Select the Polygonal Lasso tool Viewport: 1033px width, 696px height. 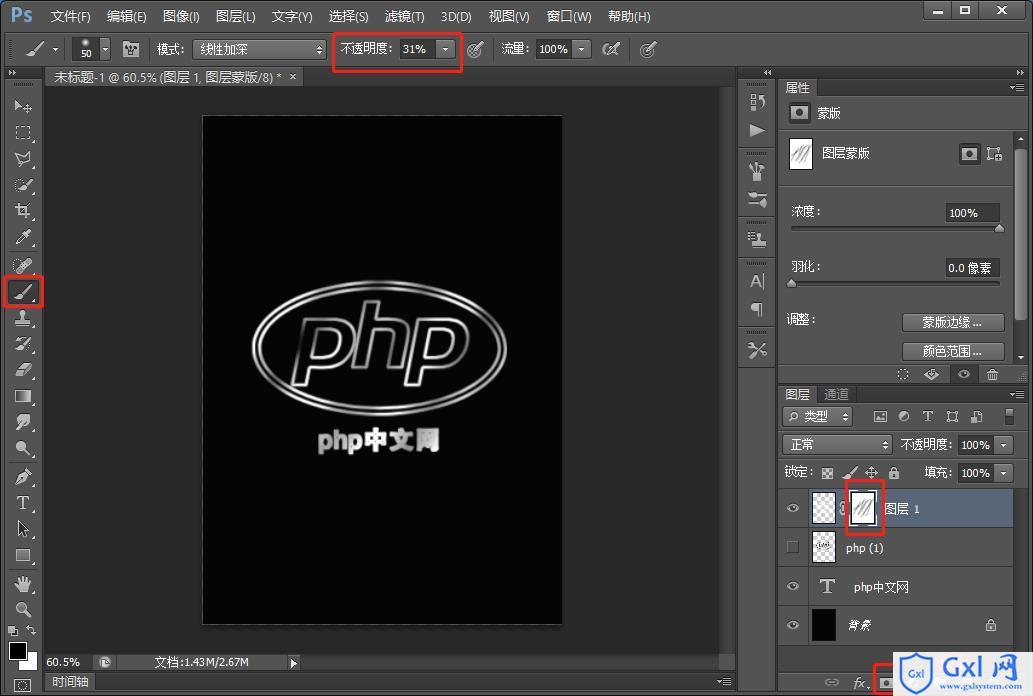coord(23,159)
